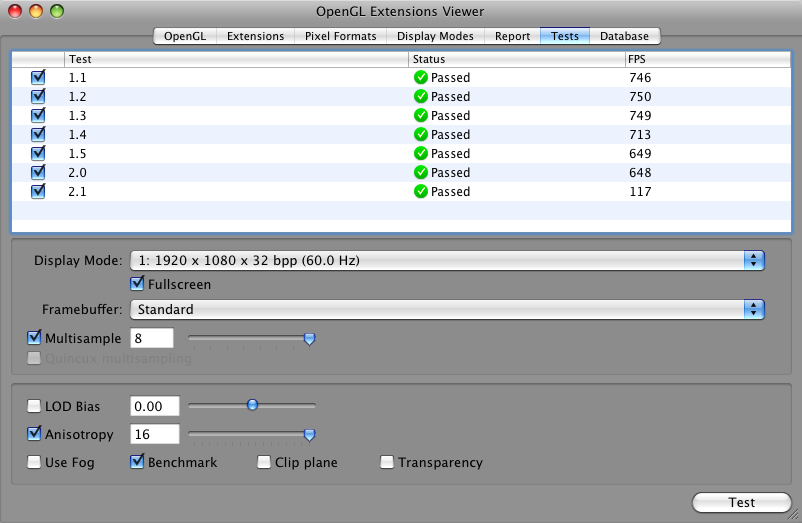Viewport: 802px width, 523px height.
Task: Click the test name 2.1
Action: point(77,192)
